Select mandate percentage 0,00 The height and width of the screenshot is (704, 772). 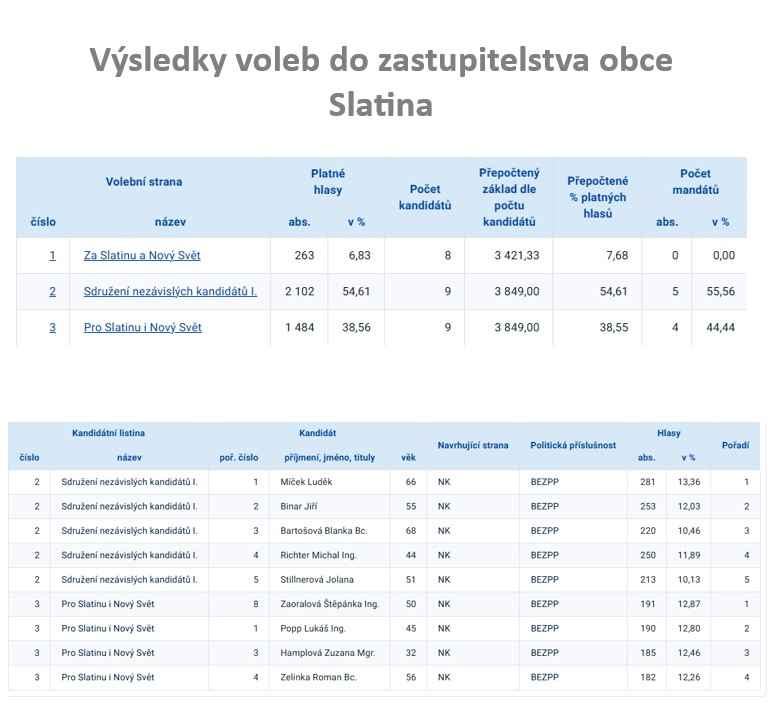tap(724, 256)
